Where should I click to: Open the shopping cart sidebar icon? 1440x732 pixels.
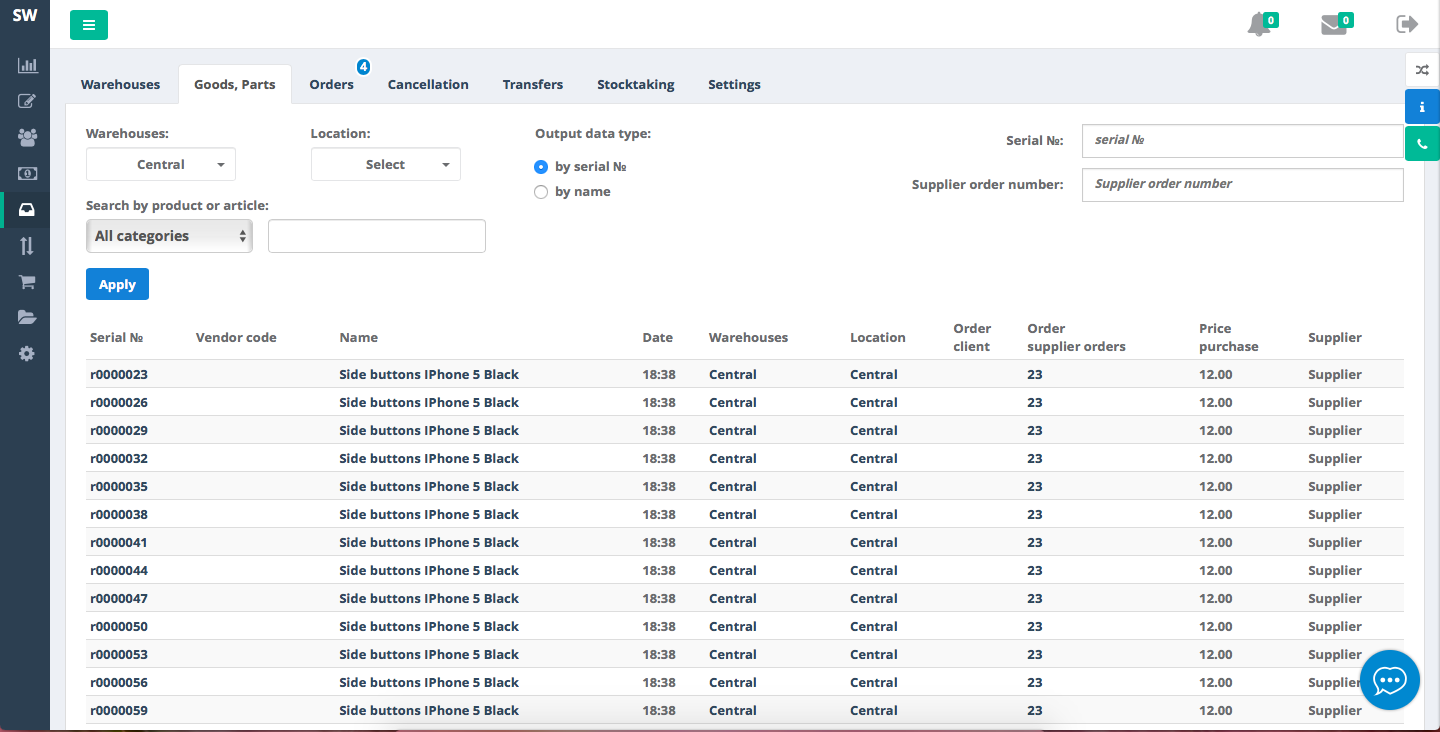pos(27,282)
